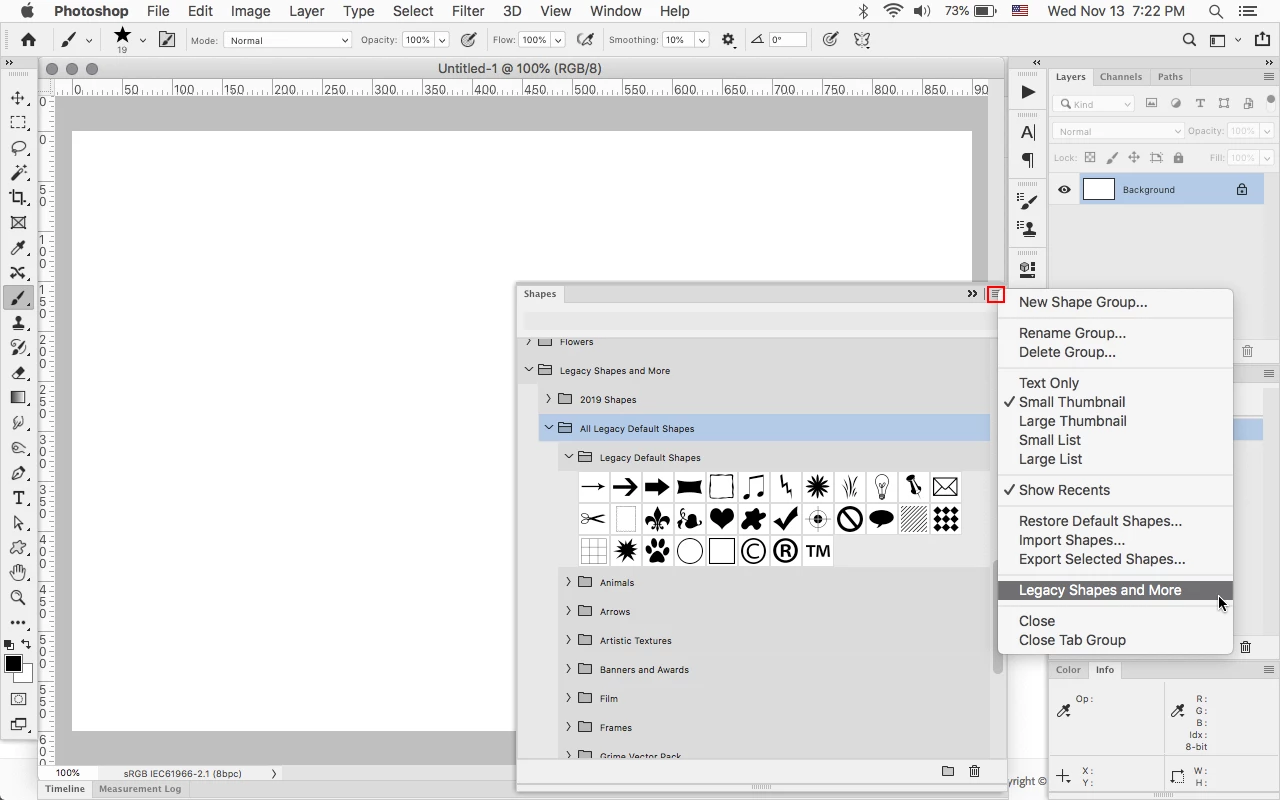Click the heart shape thumbnail
The image size is (1280, 800).
(x=721, y=519)
